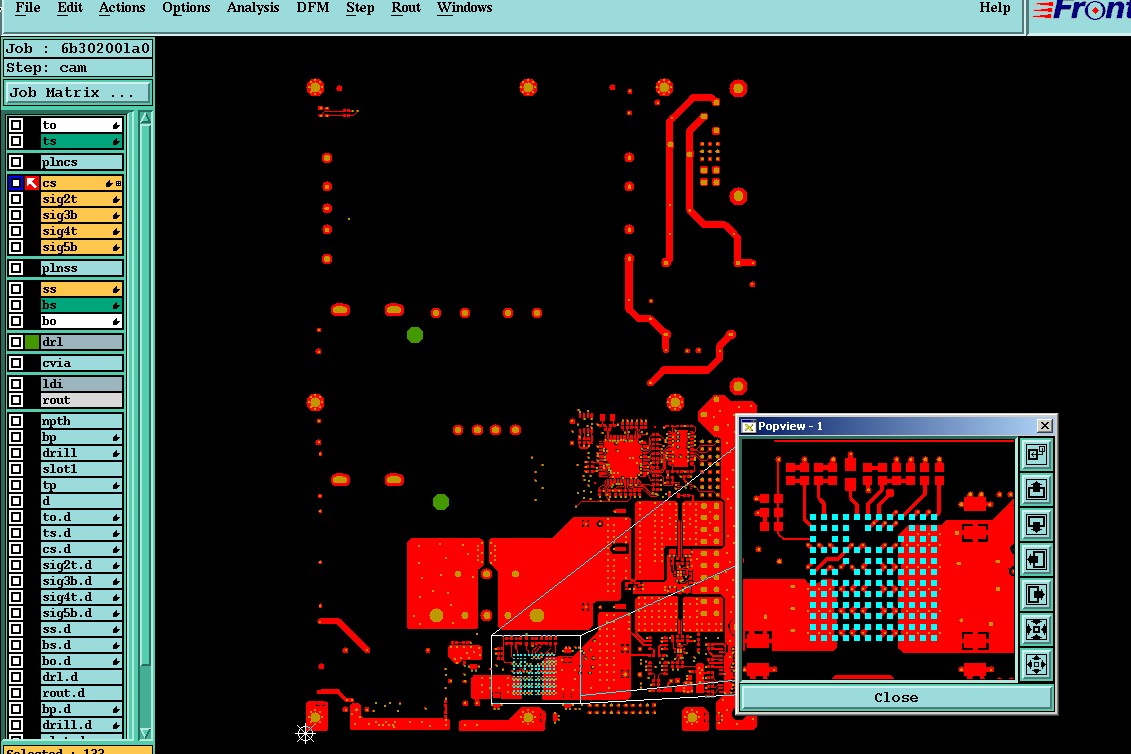Image resolution: width=1131 pixels, height=754 pixels.
Task: Open the Options menu
Action: click(x=186, y=8)
